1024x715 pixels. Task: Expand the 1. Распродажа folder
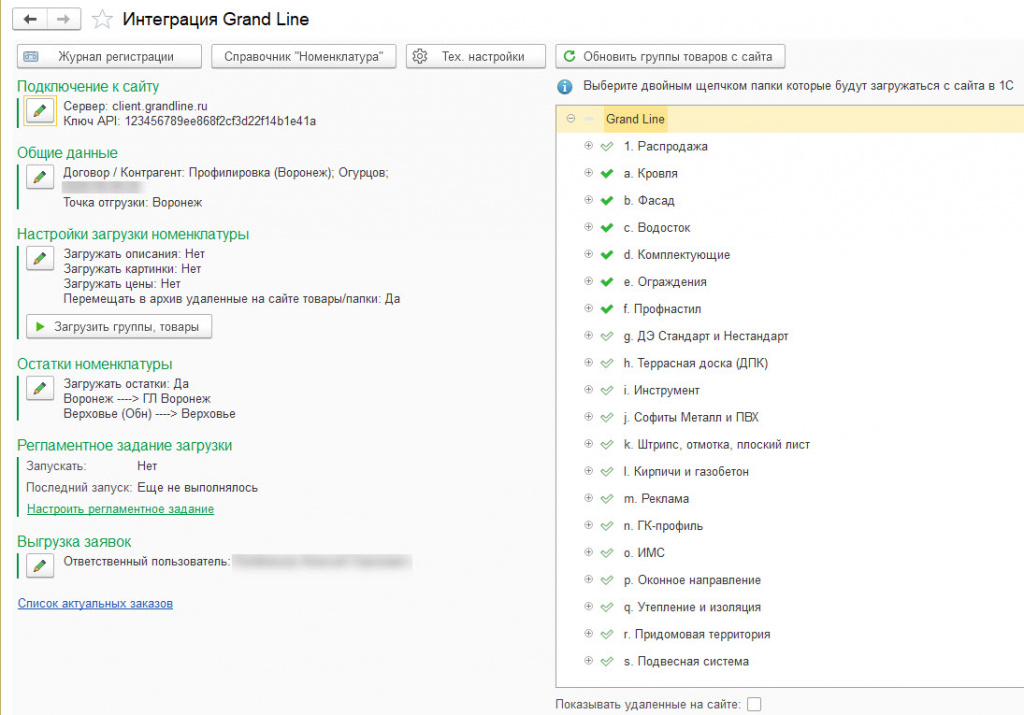[588, 146]
